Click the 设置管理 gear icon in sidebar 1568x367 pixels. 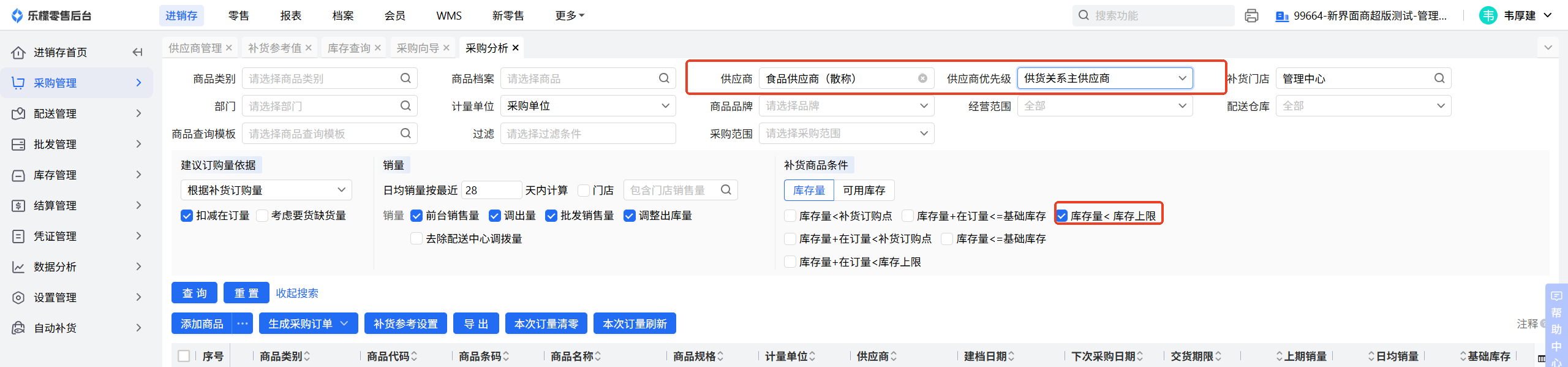[x=18, y=297]
